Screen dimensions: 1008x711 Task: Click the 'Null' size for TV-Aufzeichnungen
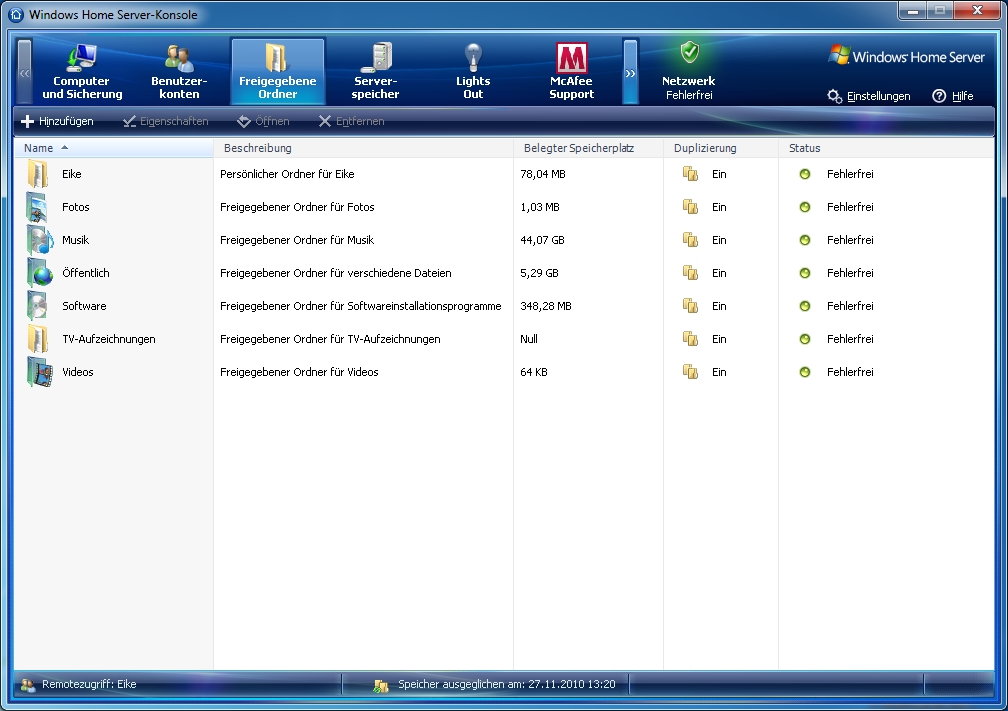tap(528, 339)
